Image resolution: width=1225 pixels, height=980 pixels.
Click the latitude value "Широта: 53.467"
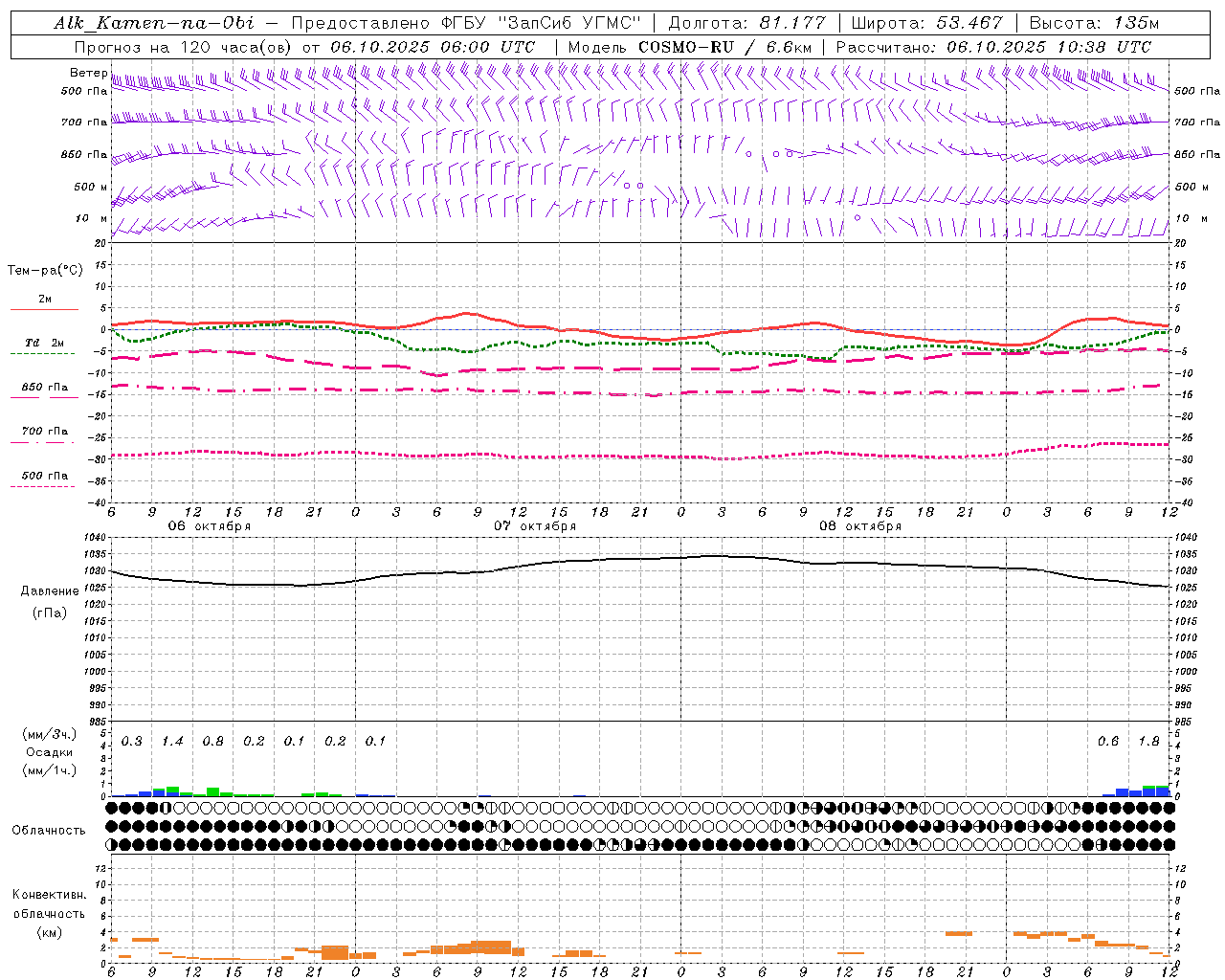coord(926,23)
